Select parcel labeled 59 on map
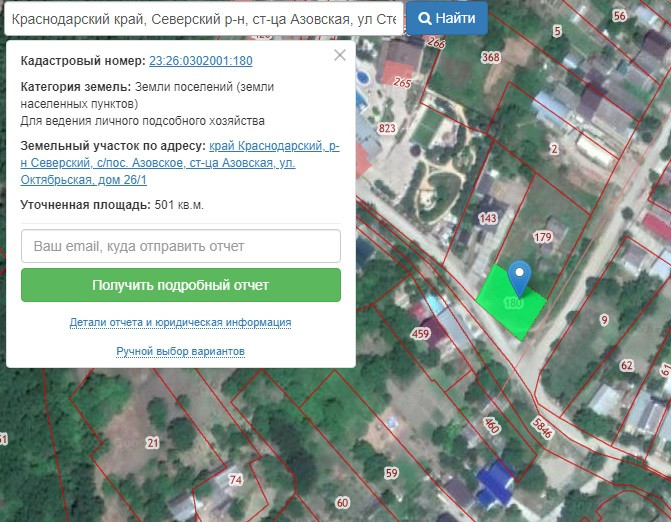 click(x=392, y=473)
